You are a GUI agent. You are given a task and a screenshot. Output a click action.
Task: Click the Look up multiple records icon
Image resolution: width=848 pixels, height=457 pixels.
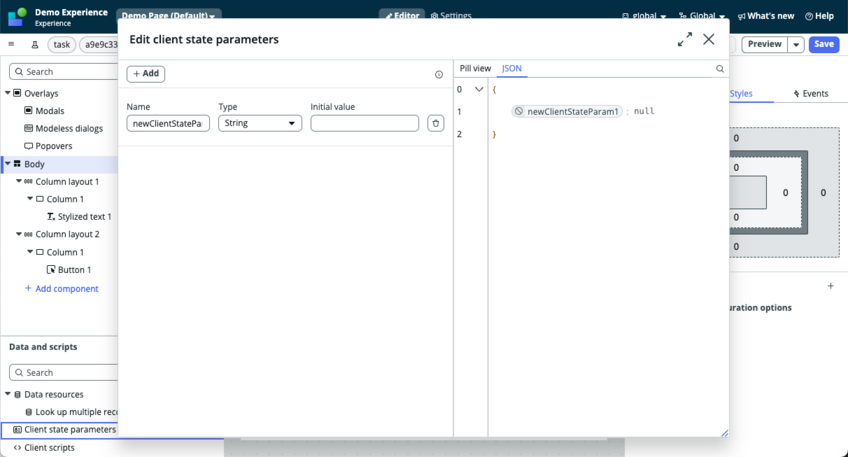pyautogui.click(x=29, y=412)
